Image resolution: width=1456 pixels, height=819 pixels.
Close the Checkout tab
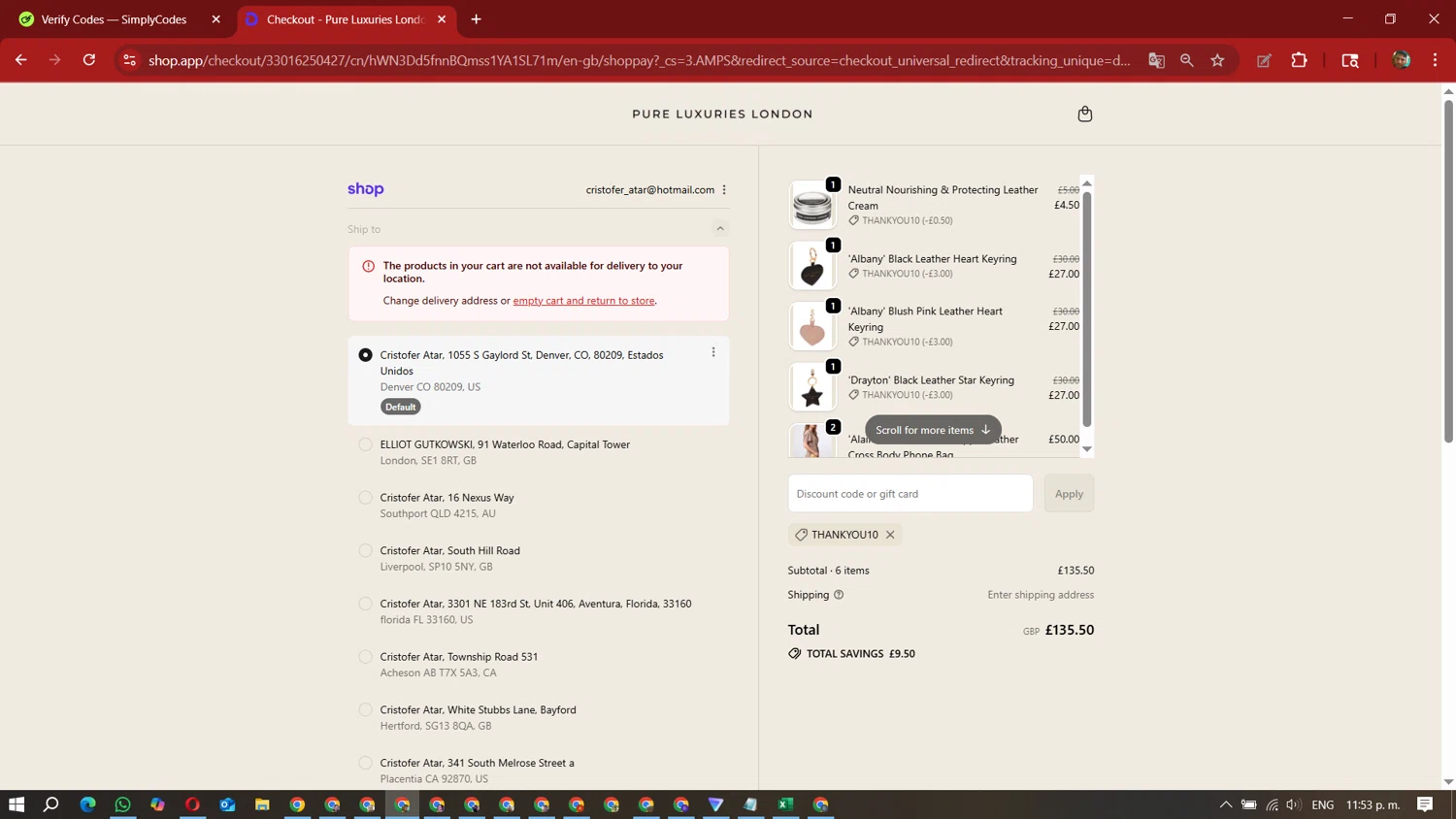click(x=442, y=19)
